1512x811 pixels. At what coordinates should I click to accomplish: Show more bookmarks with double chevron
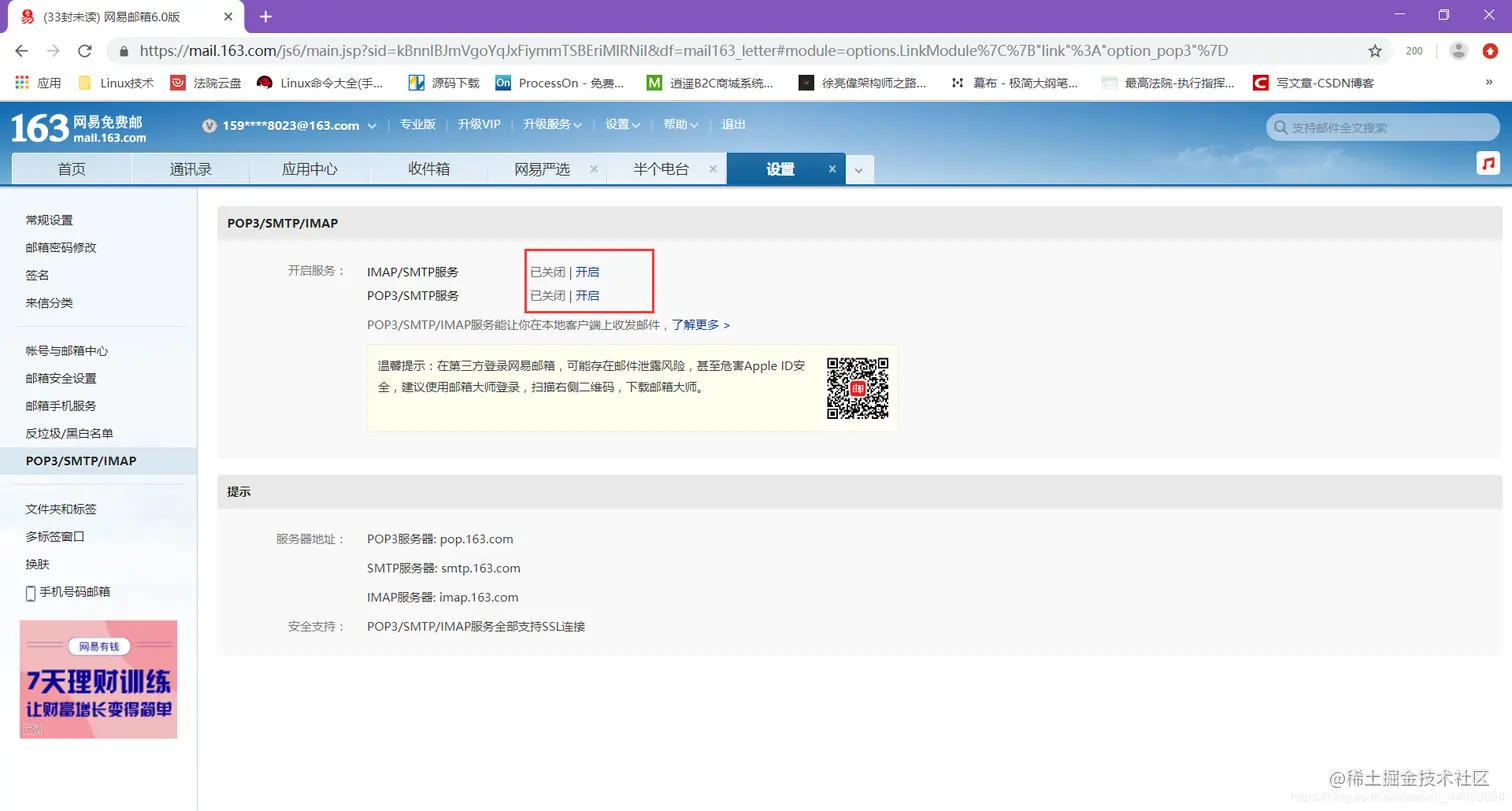[x=1489, y=83]
